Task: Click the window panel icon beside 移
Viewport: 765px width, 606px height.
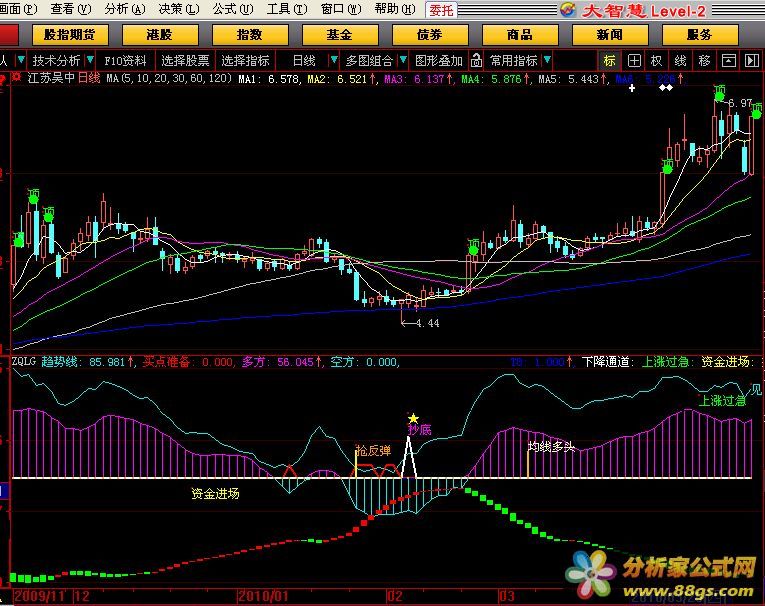Action: (x=727, y=60)
